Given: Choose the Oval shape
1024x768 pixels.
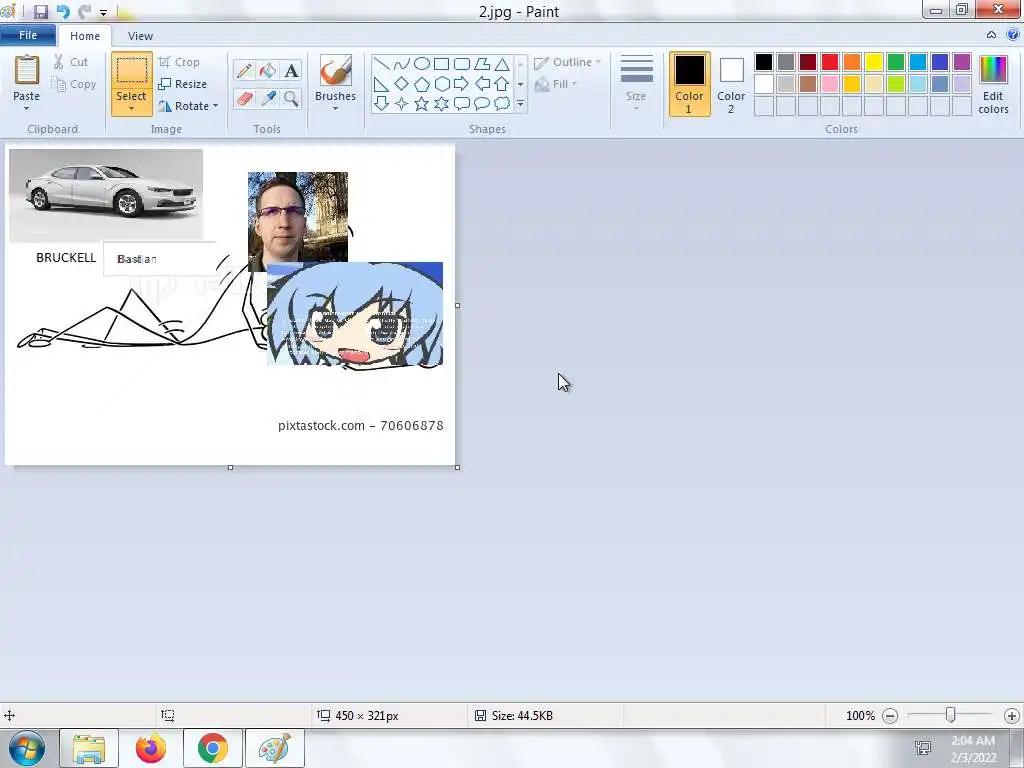Looking at the screenshot, I should 422,64.
